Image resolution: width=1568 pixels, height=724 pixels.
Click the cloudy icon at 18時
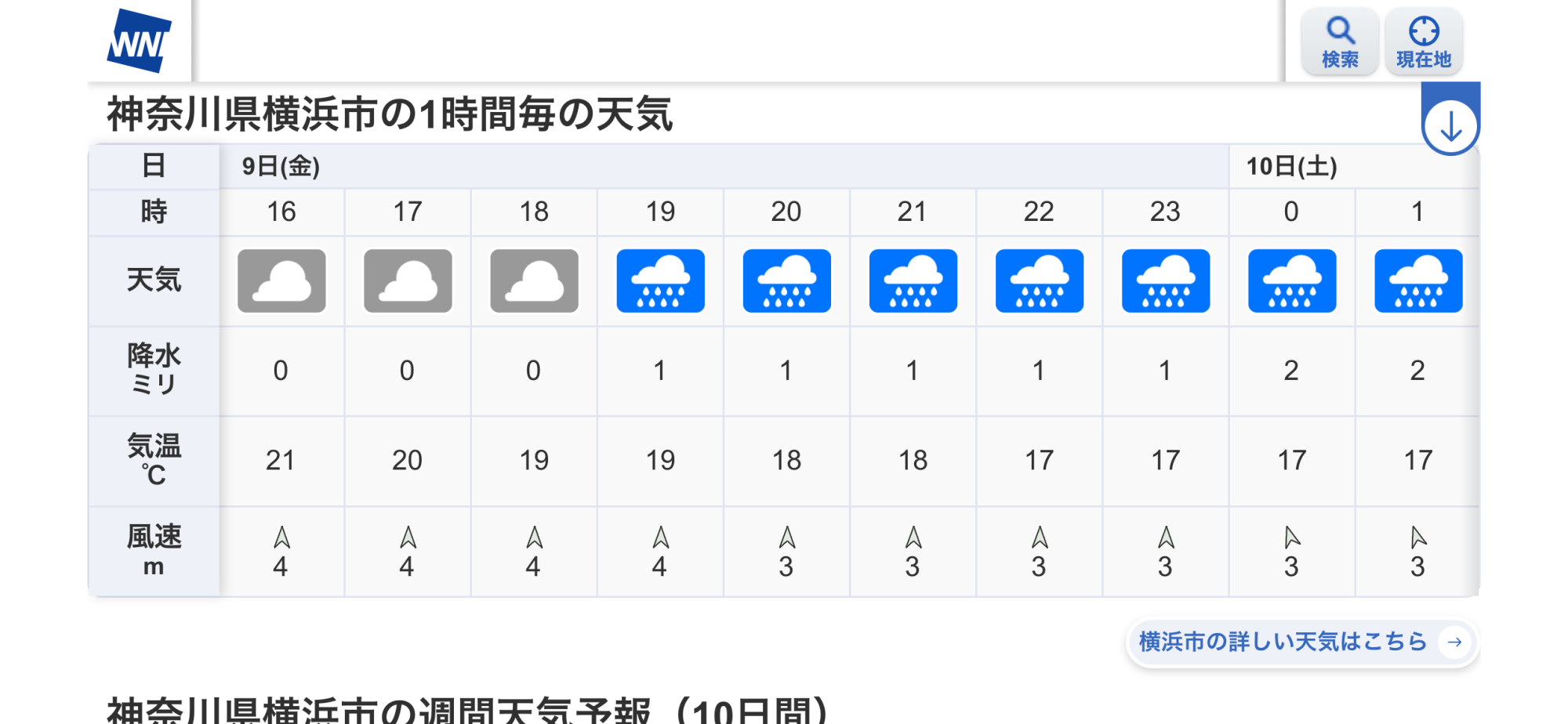(534, 281)
